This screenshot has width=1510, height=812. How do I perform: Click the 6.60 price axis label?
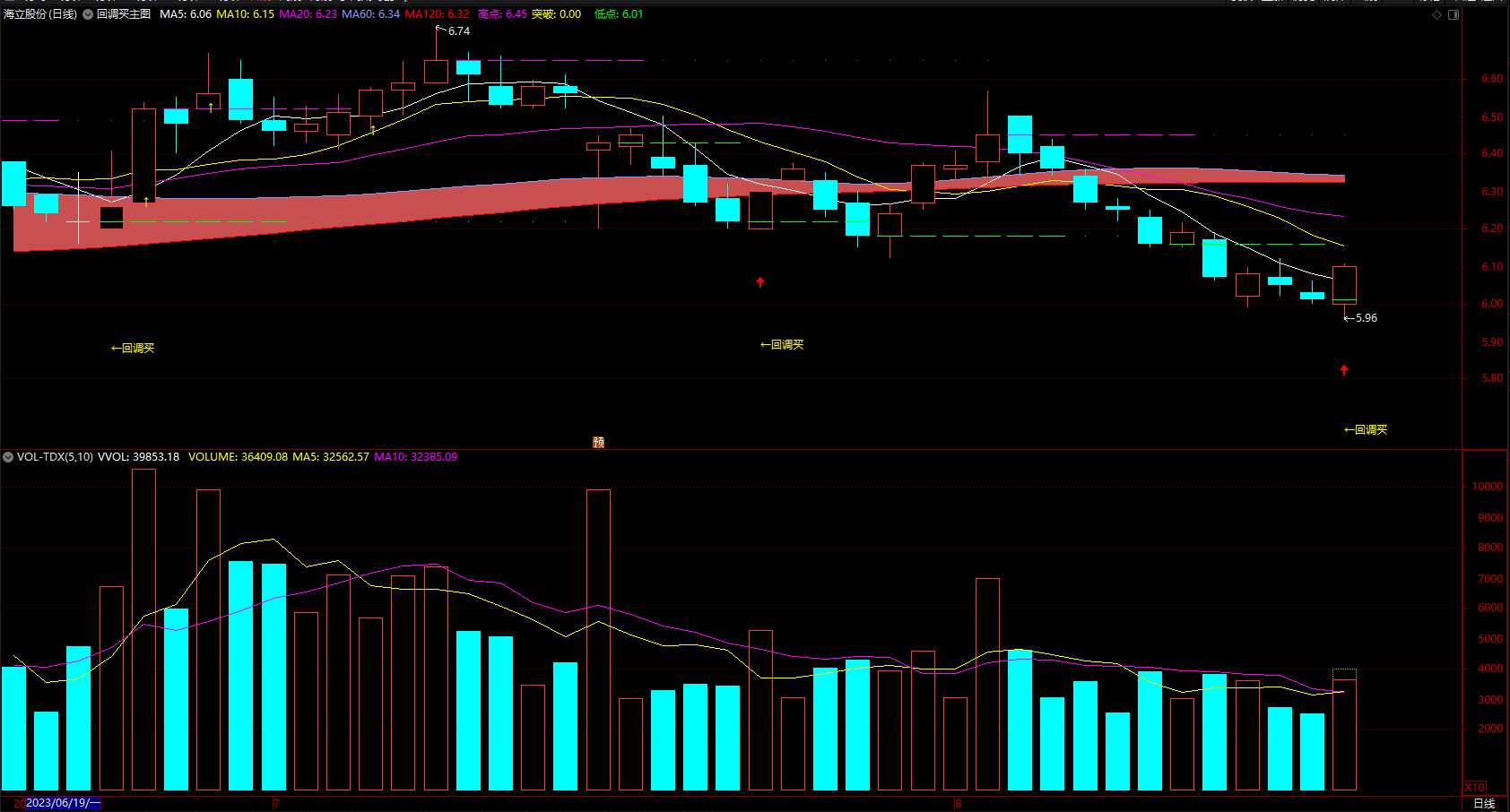click(x=1492, y=79)
